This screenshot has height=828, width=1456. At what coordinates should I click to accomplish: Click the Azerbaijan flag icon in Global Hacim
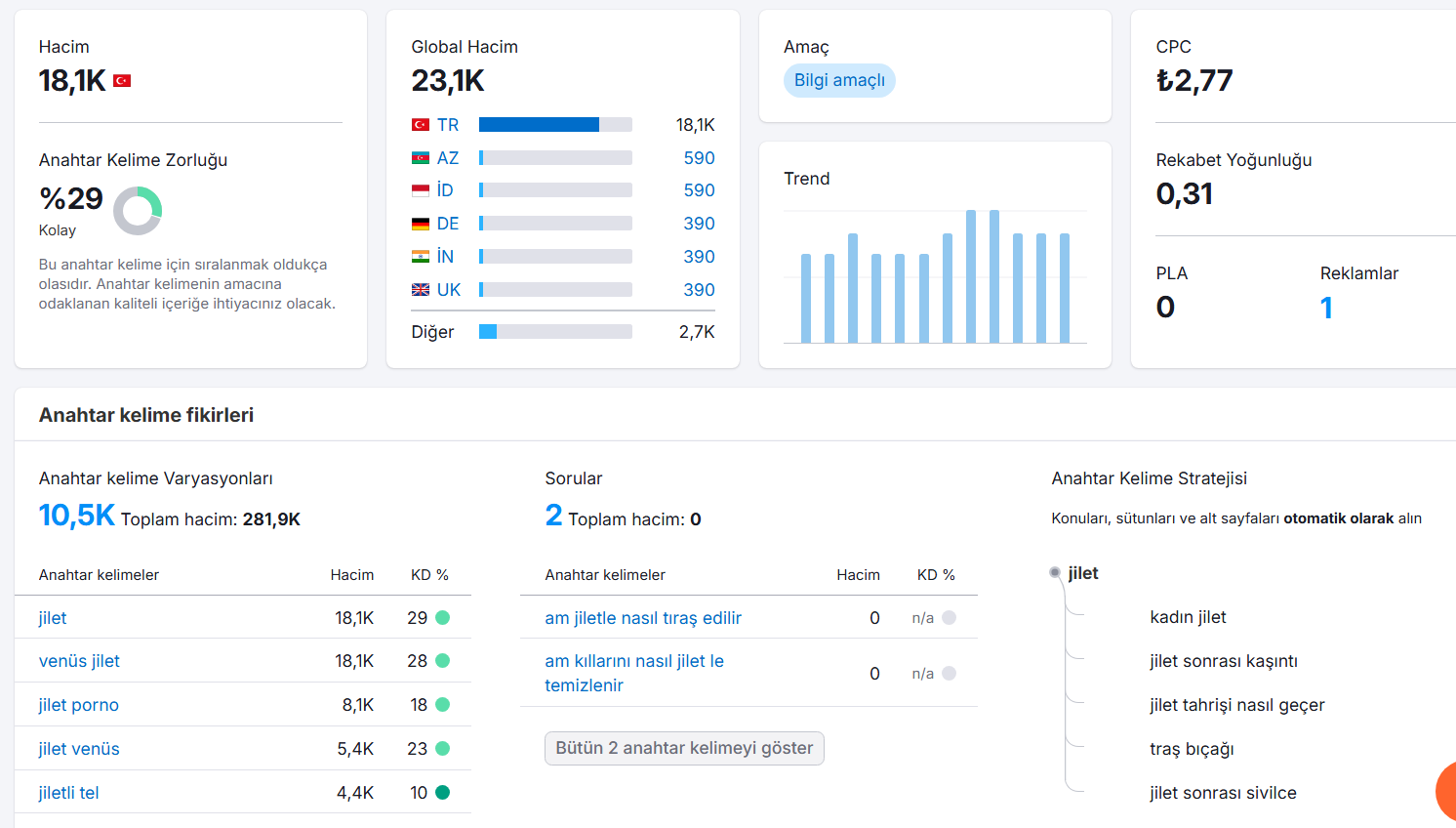point(421,158)
